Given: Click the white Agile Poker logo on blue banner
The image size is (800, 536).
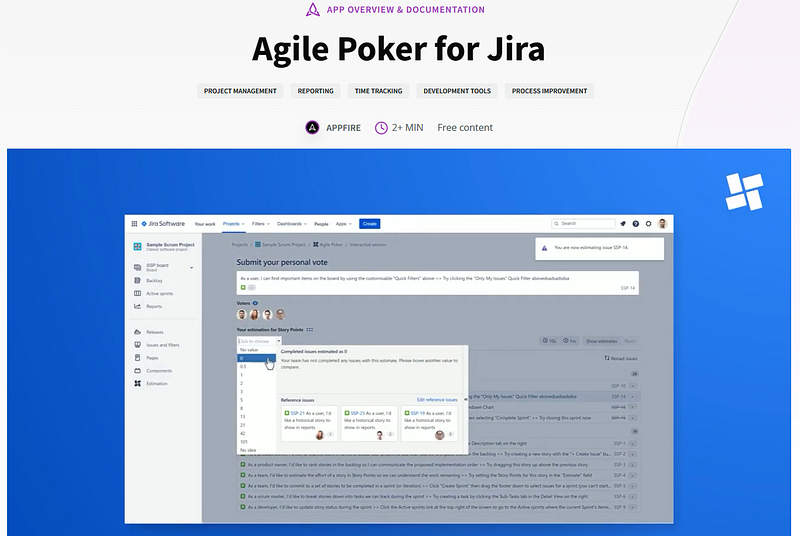Looking at the screenshot, I should 744,192.
